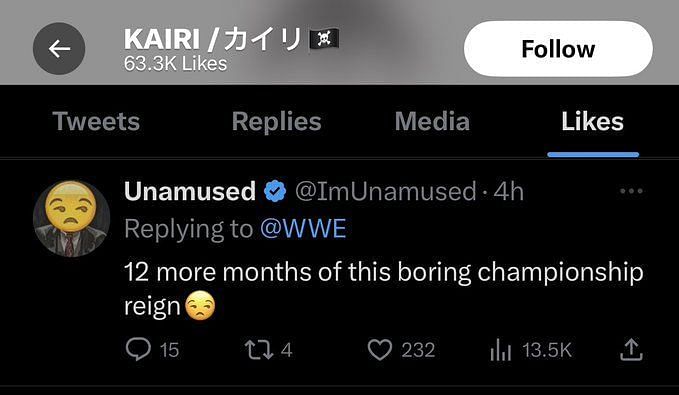This screenshot has width=679, height=395.
Task: Switch to the Tweets tab
Action: point(96,121)
